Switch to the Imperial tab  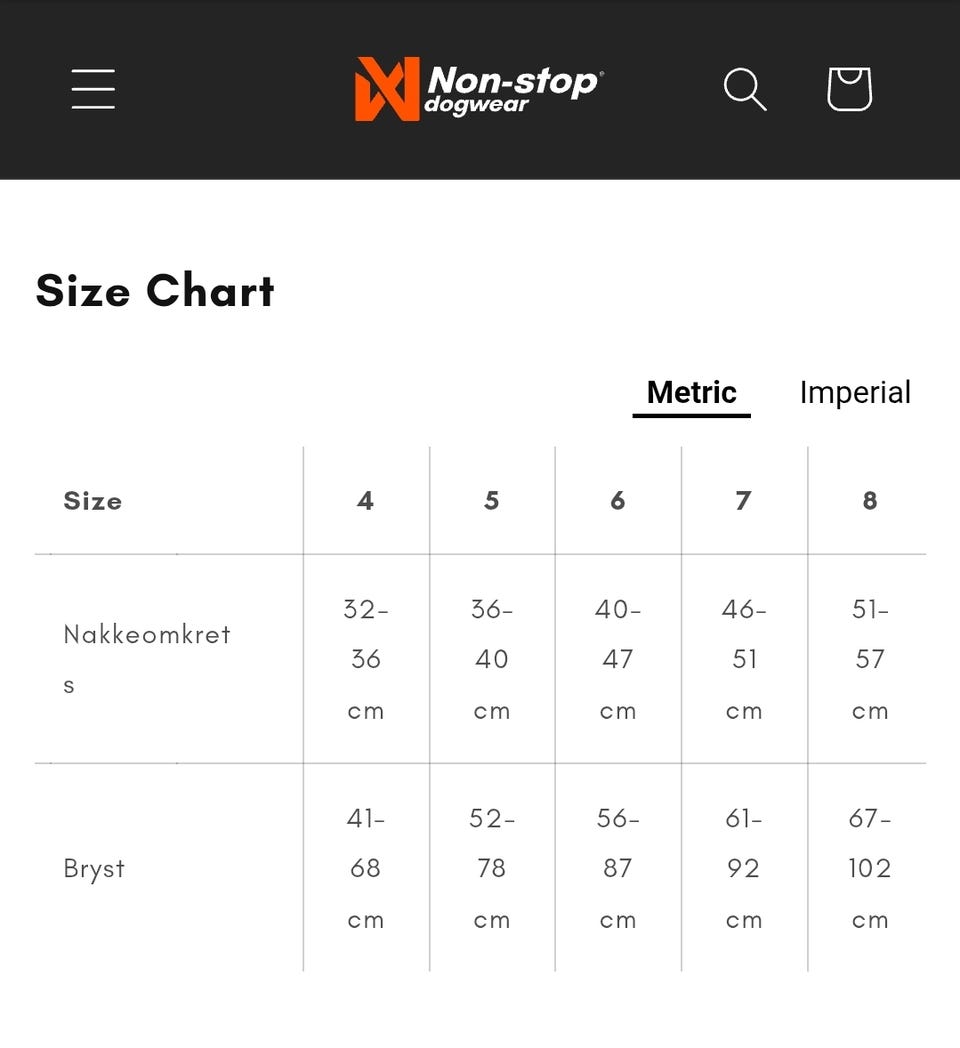(x=855, y=393)
